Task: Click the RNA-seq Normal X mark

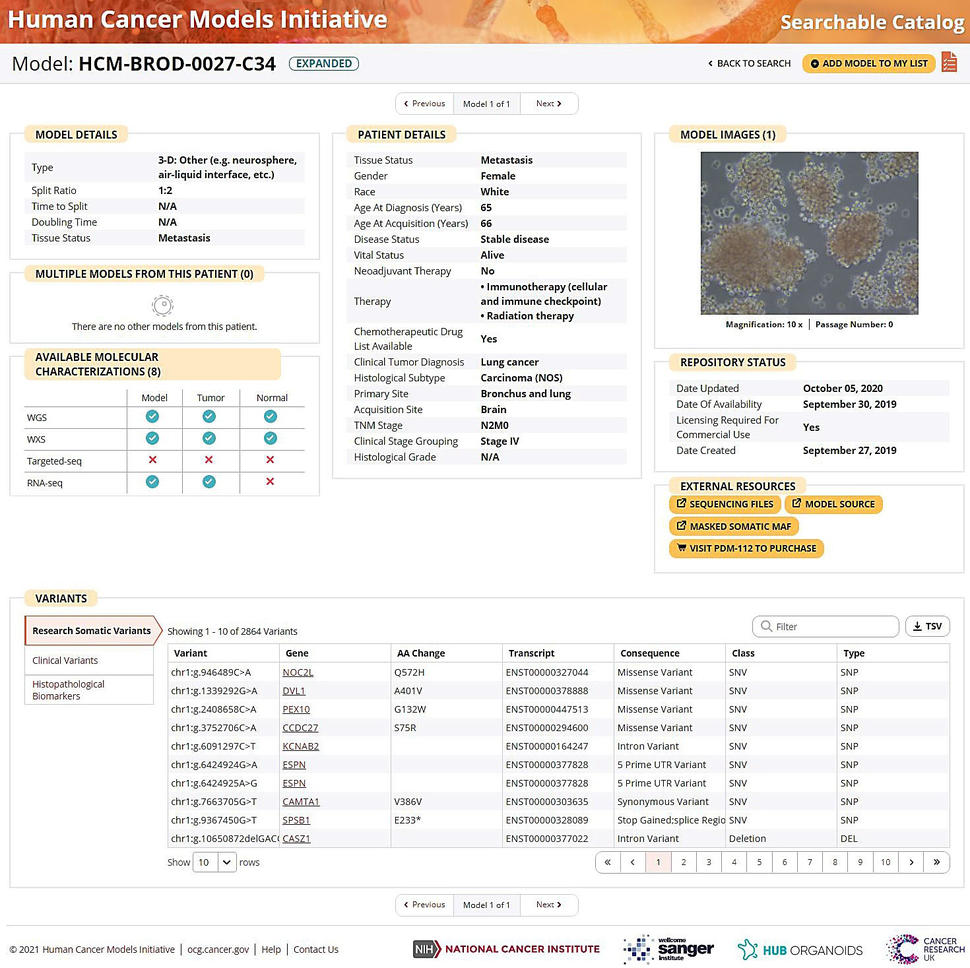Action: [271, 483]
